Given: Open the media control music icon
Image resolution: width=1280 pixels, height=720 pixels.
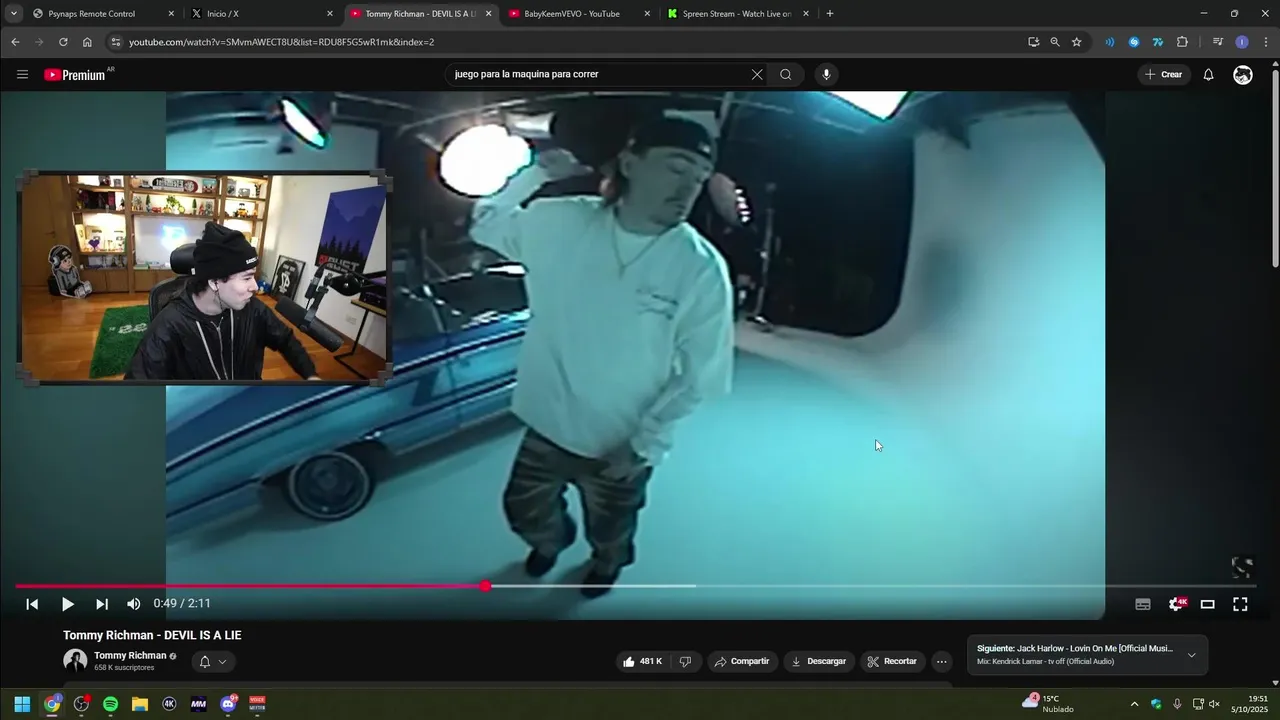Looking at the screenshot, I should tap(1217, 42).
